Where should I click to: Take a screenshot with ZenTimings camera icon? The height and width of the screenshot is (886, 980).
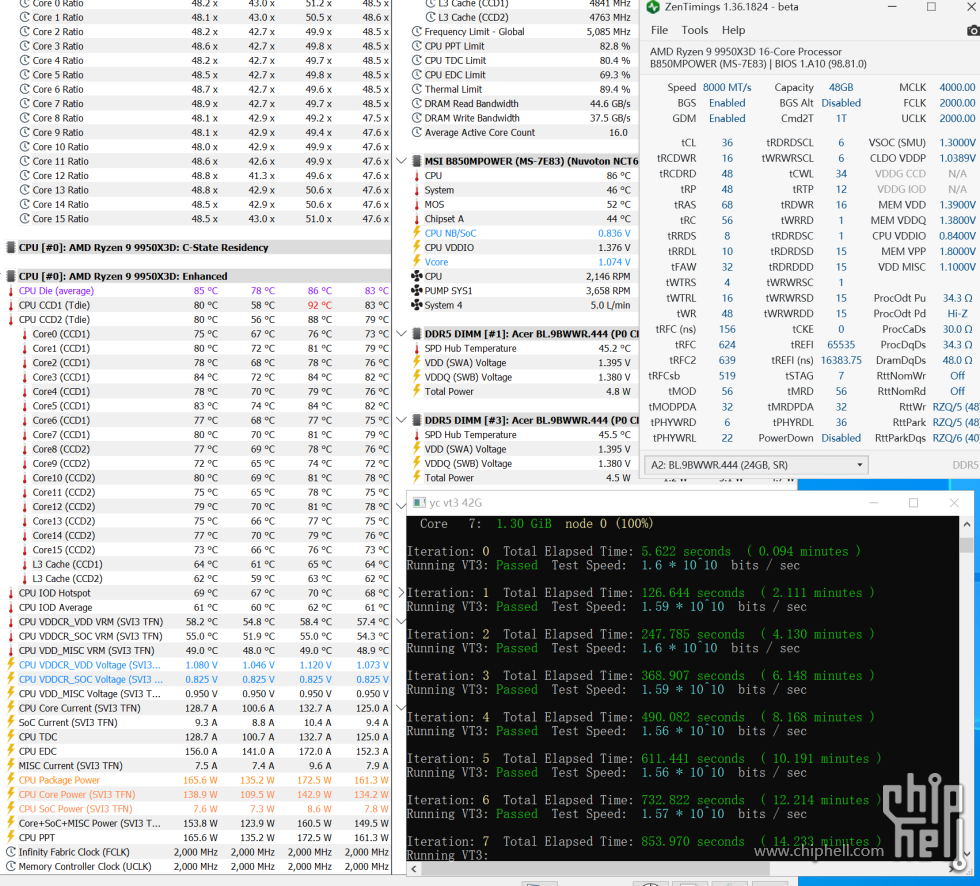click(972, 30)
